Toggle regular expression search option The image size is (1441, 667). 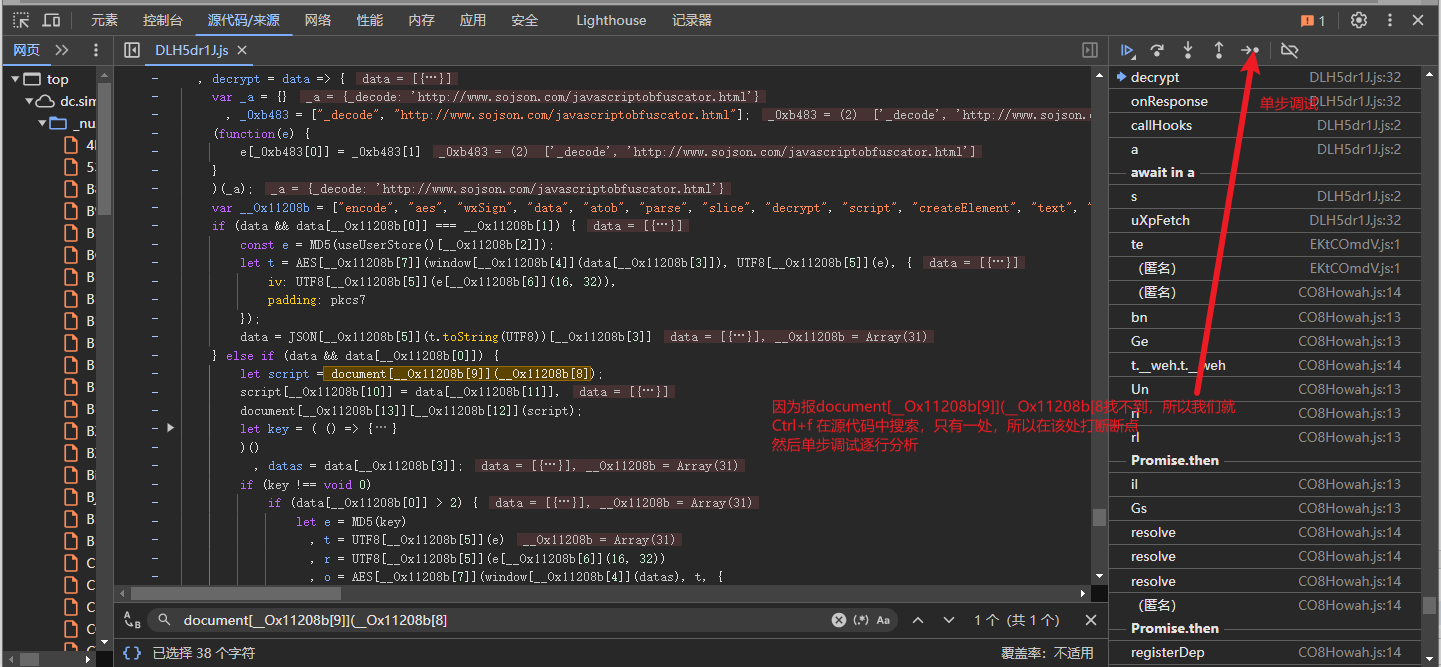862,620
